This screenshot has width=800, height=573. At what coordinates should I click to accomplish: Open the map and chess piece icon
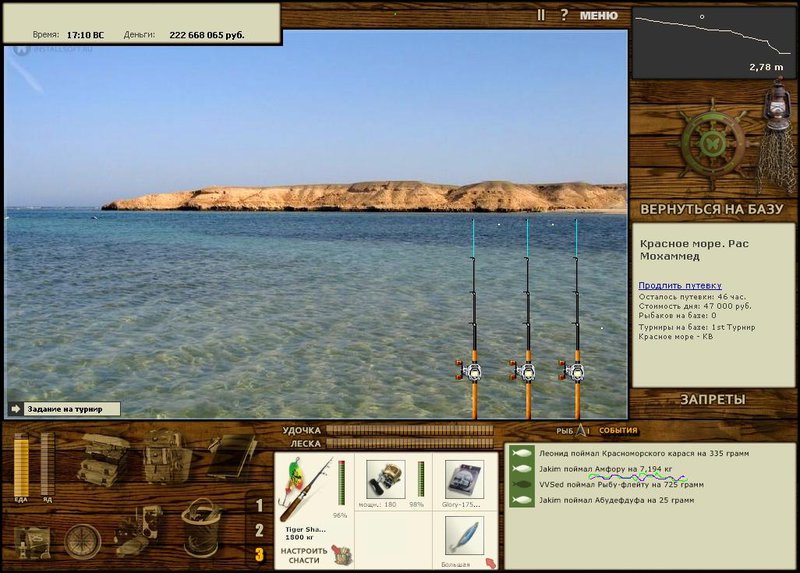point(32,542)
